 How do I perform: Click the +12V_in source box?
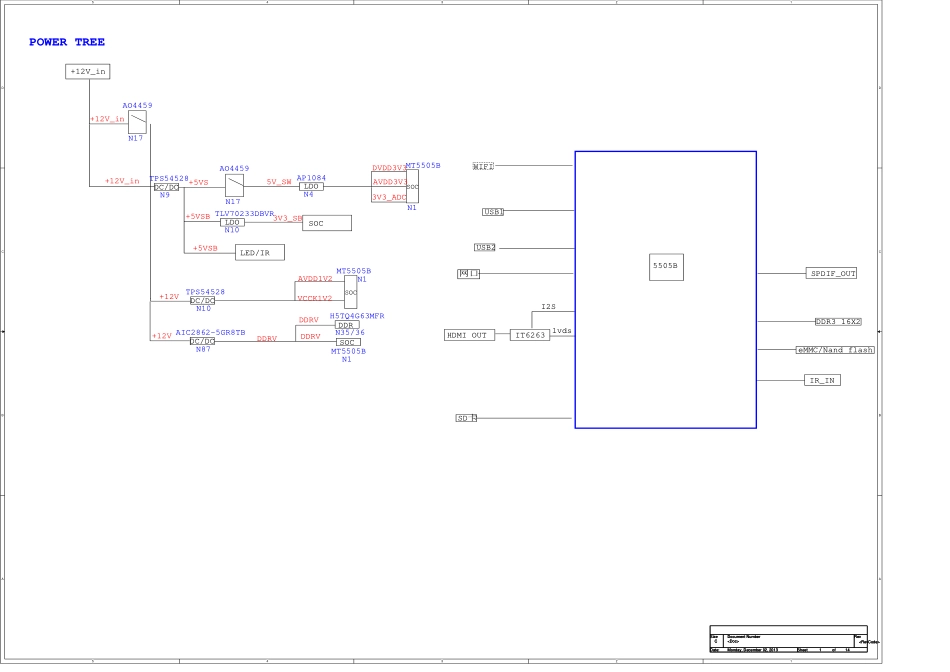coord(88,72)
